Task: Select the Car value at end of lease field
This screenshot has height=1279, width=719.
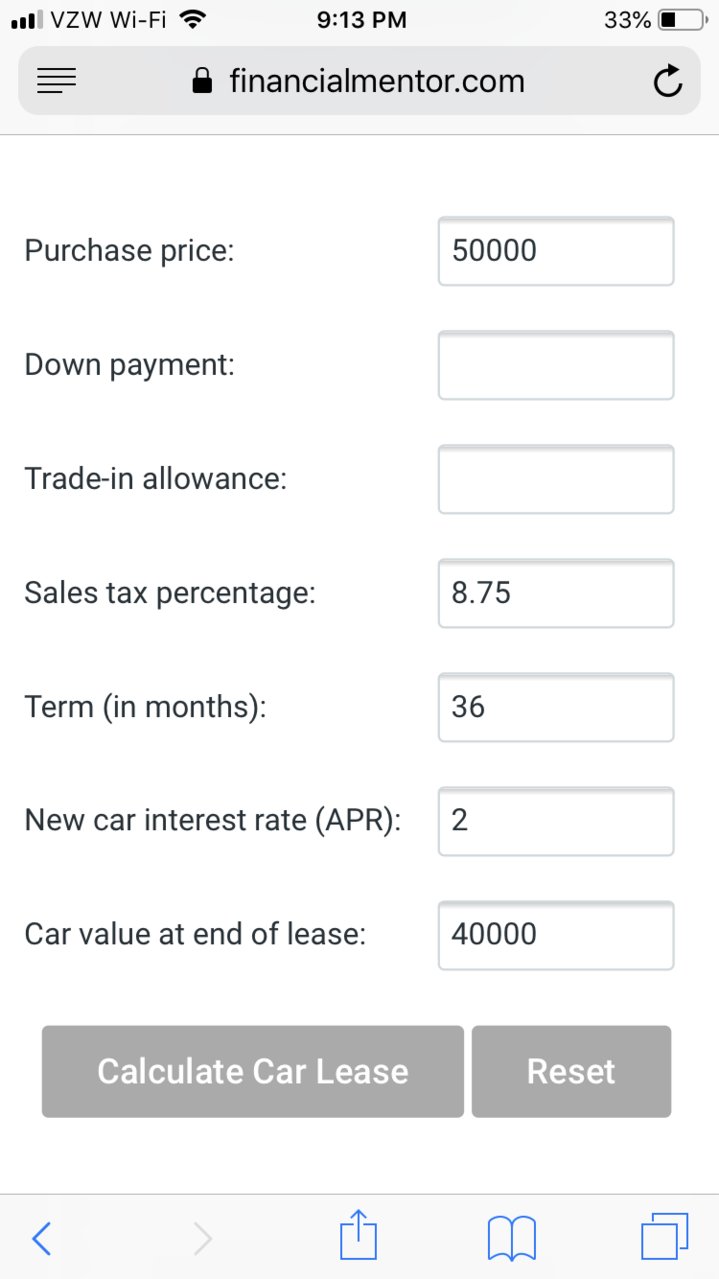Action: [x=556, y=935]
